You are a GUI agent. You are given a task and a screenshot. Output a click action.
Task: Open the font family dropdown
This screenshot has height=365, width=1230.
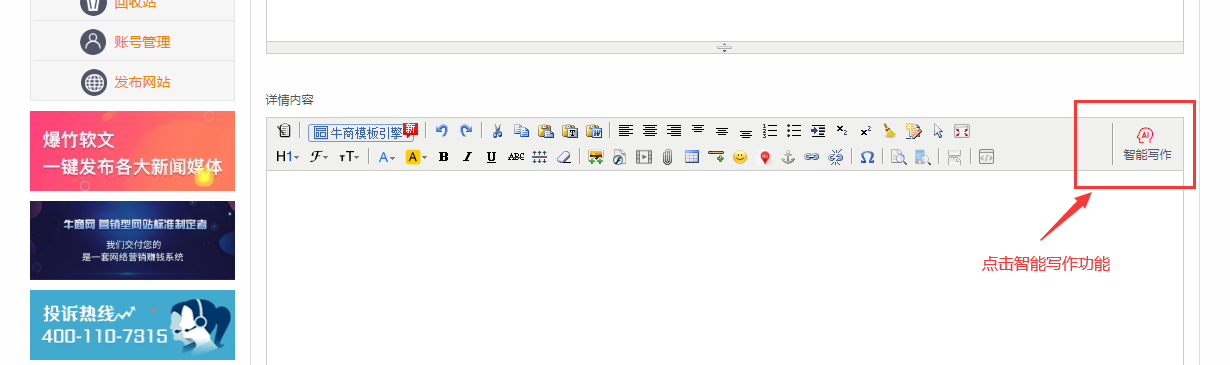pyautogui.click(x=319, y=157)
